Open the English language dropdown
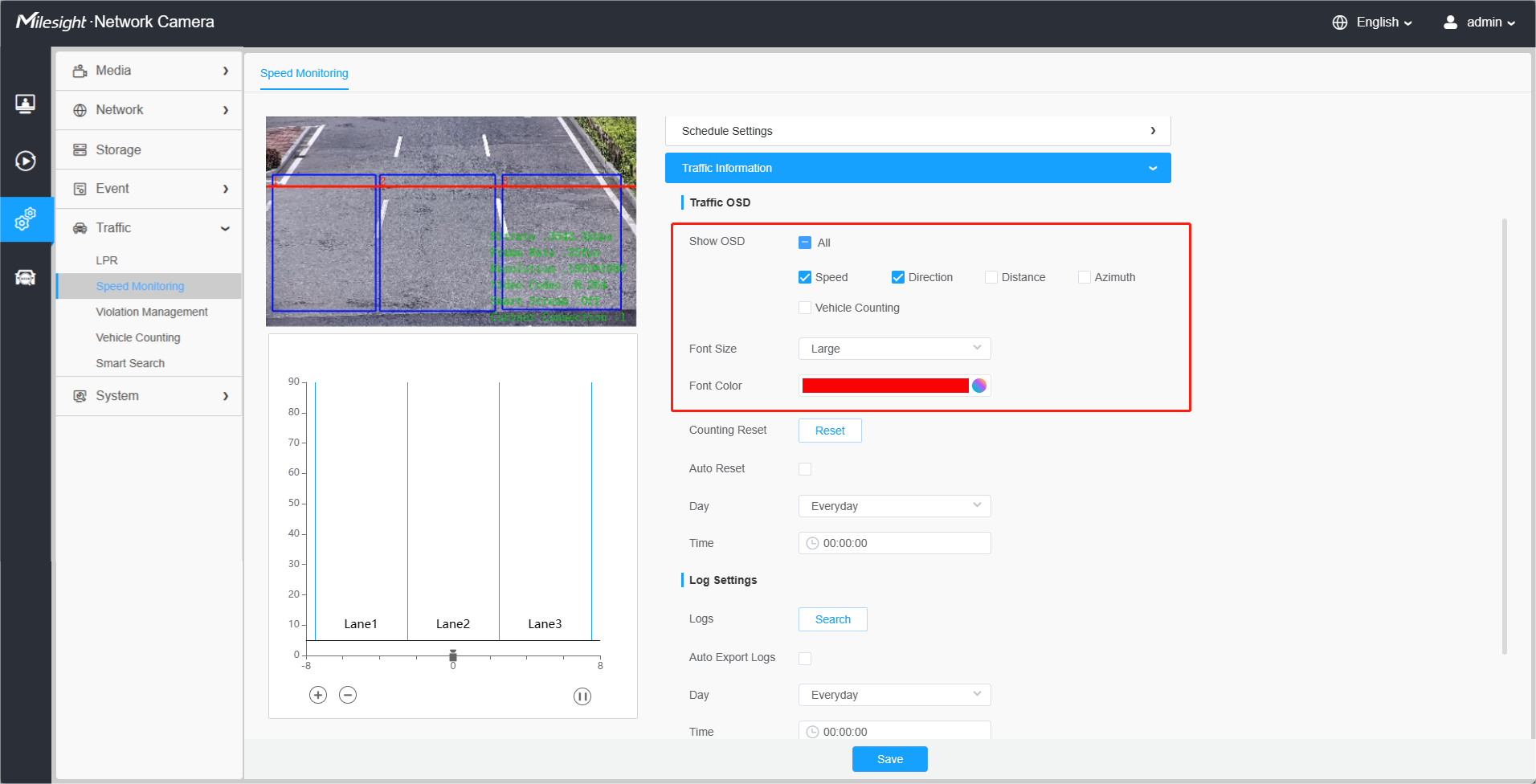Viewport: 1536px width, 784px height. click(x=1383, y=22)
